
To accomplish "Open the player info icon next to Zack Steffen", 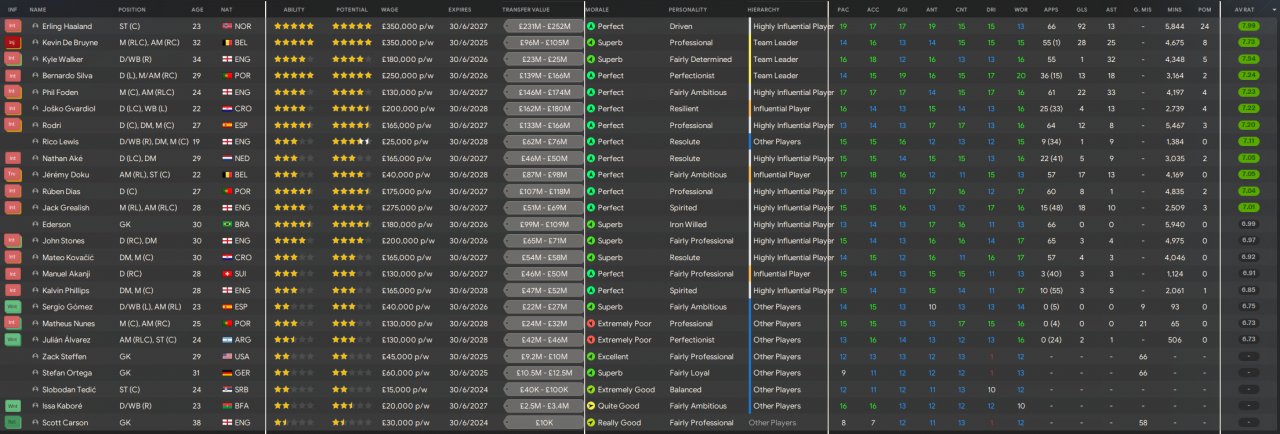I will coord(36,356).
